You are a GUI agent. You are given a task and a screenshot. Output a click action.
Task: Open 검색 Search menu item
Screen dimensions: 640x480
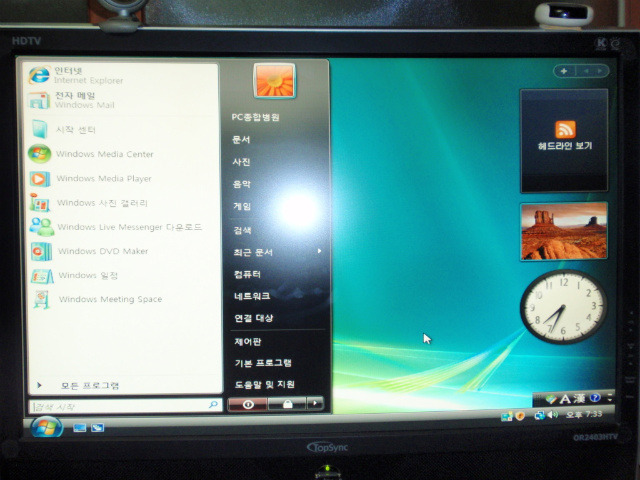pos(242,231)
